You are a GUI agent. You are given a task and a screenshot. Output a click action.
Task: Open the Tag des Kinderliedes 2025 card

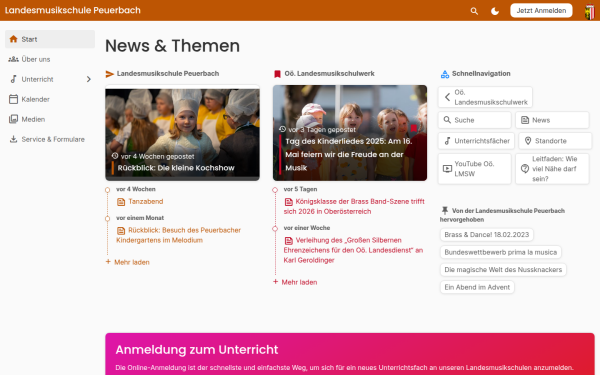[x=350, y=133]
